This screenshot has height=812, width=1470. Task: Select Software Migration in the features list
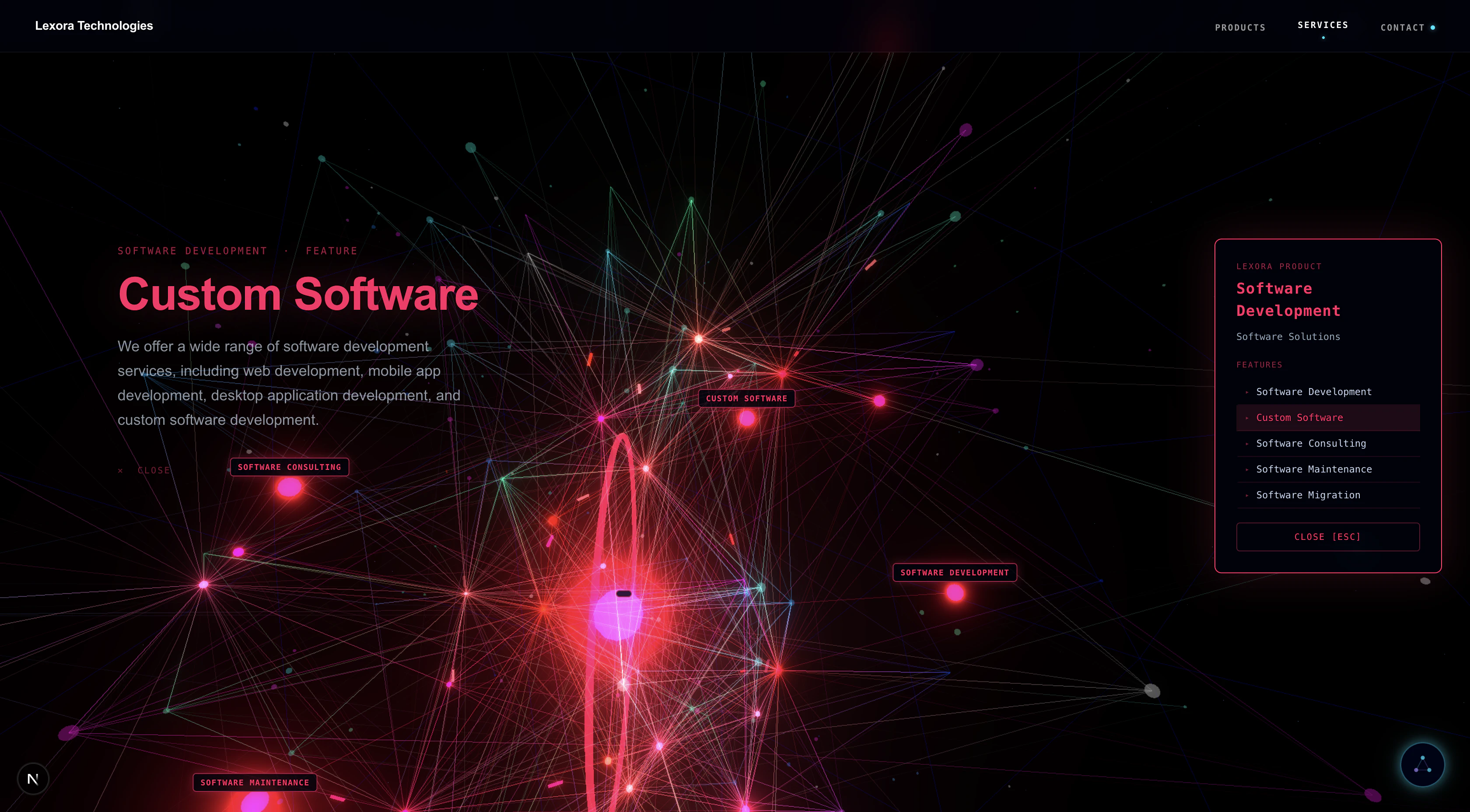pyautogui.click(x=1327, y=495)
